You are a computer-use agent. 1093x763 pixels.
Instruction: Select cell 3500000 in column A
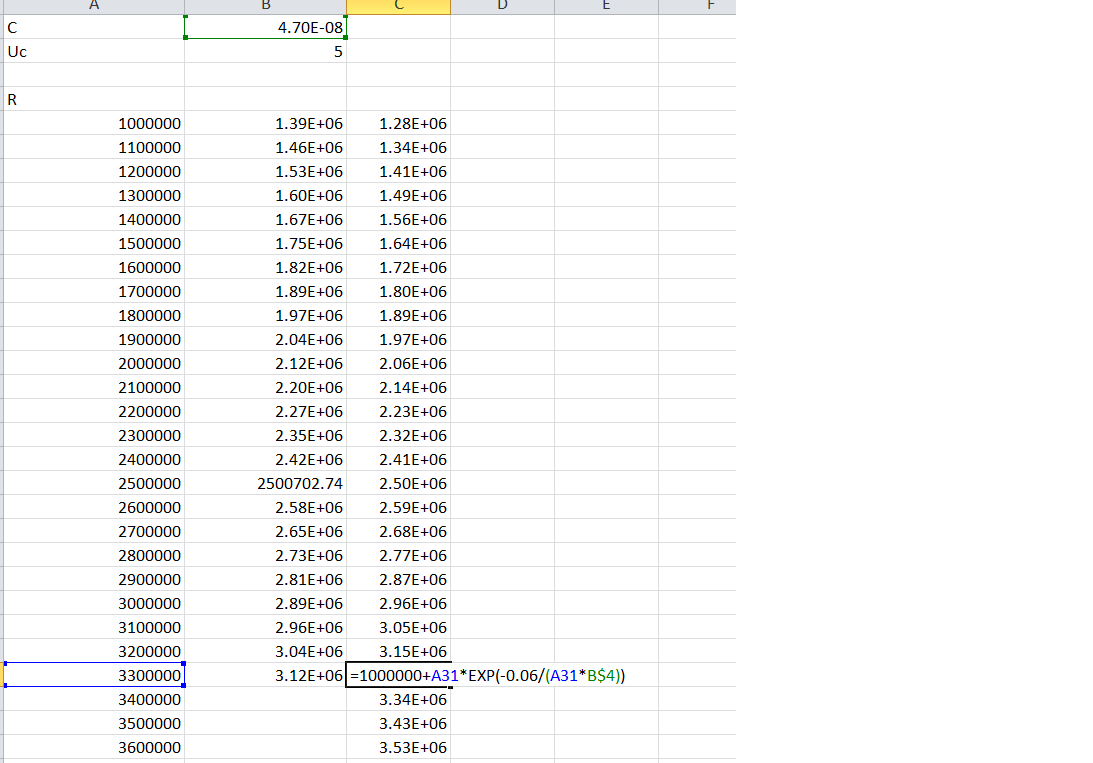(x=94, y=723)
